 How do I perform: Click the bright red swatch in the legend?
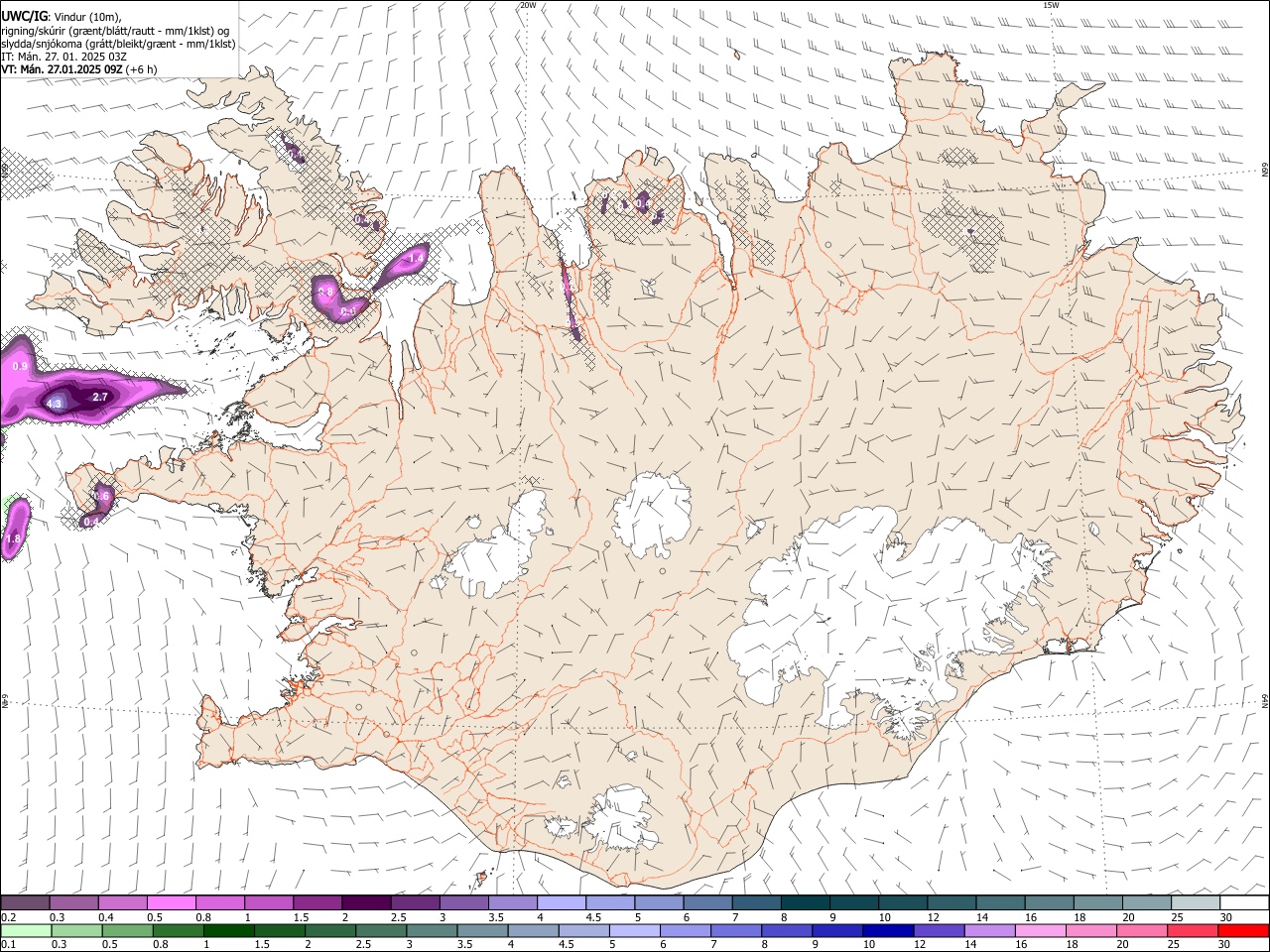[1244, 930]
